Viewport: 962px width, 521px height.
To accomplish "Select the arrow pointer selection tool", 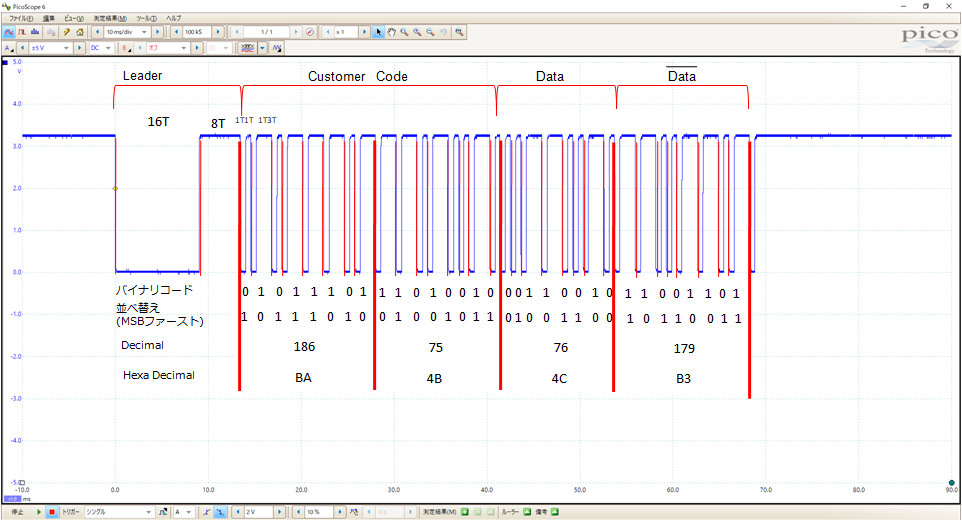I will [x=378, y=32].
